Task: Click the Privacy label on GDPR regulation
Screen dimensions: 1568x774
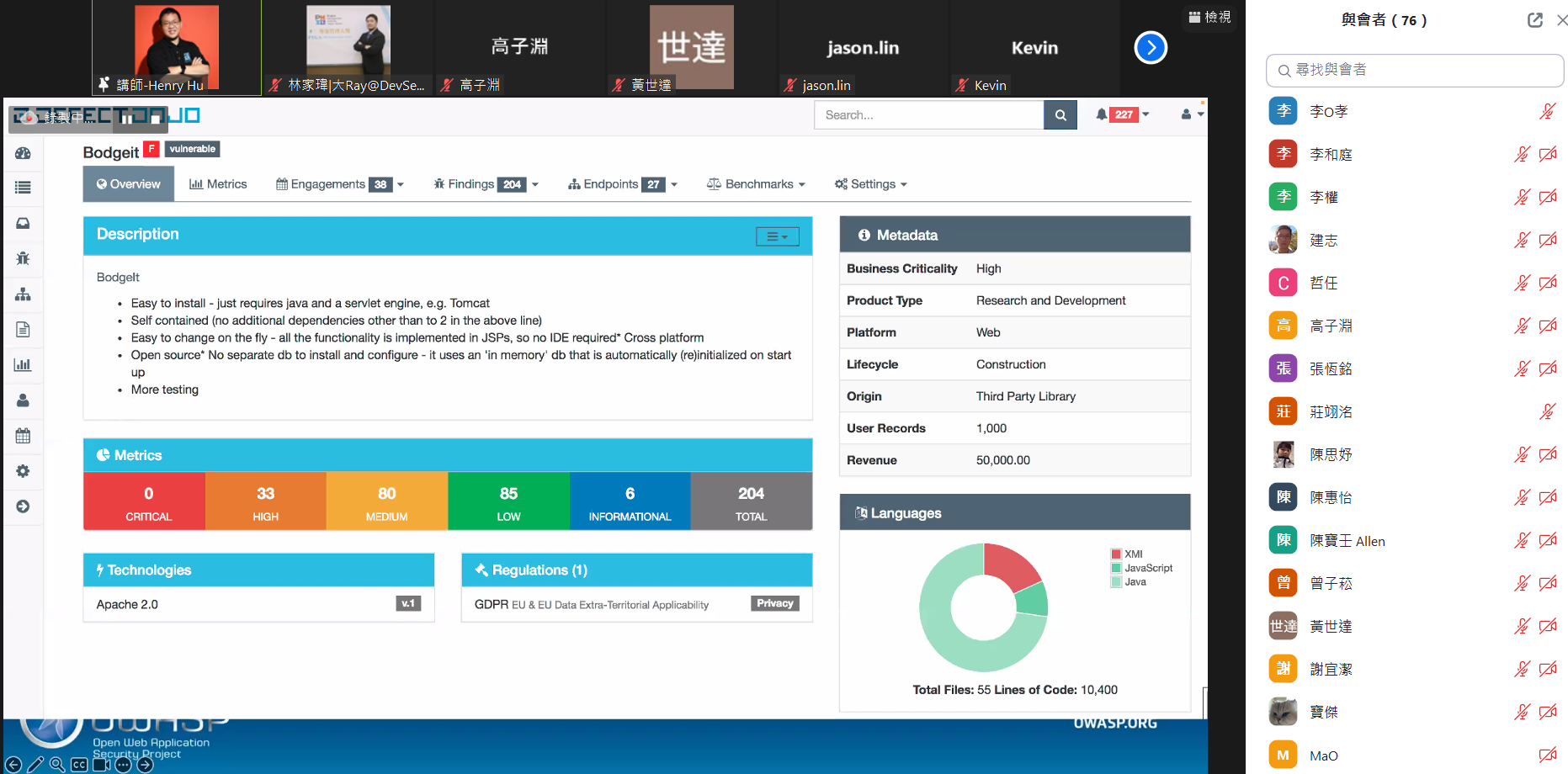Action: [774, 603]
